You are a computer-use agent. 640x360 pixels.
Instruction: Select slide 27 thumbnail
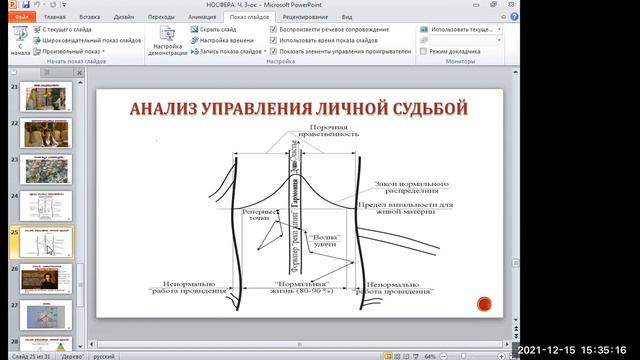coord(46,315)
